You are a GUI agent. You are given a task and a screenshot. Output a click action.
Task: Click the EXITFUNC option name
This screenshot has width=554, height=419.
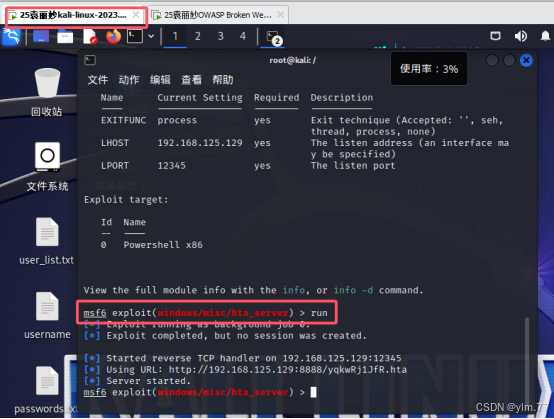tap(123, 120)
